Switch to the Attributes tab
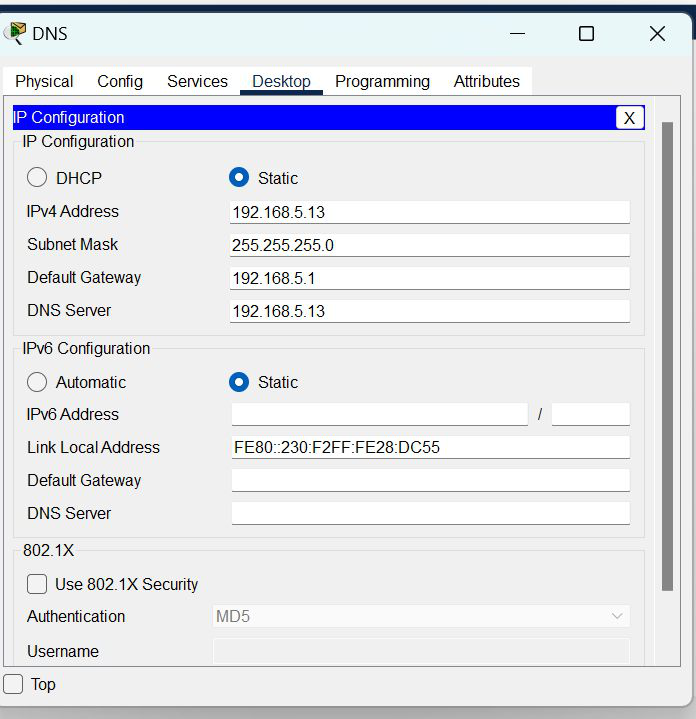The height and width of the screenshot is (719, 696). 486,81
